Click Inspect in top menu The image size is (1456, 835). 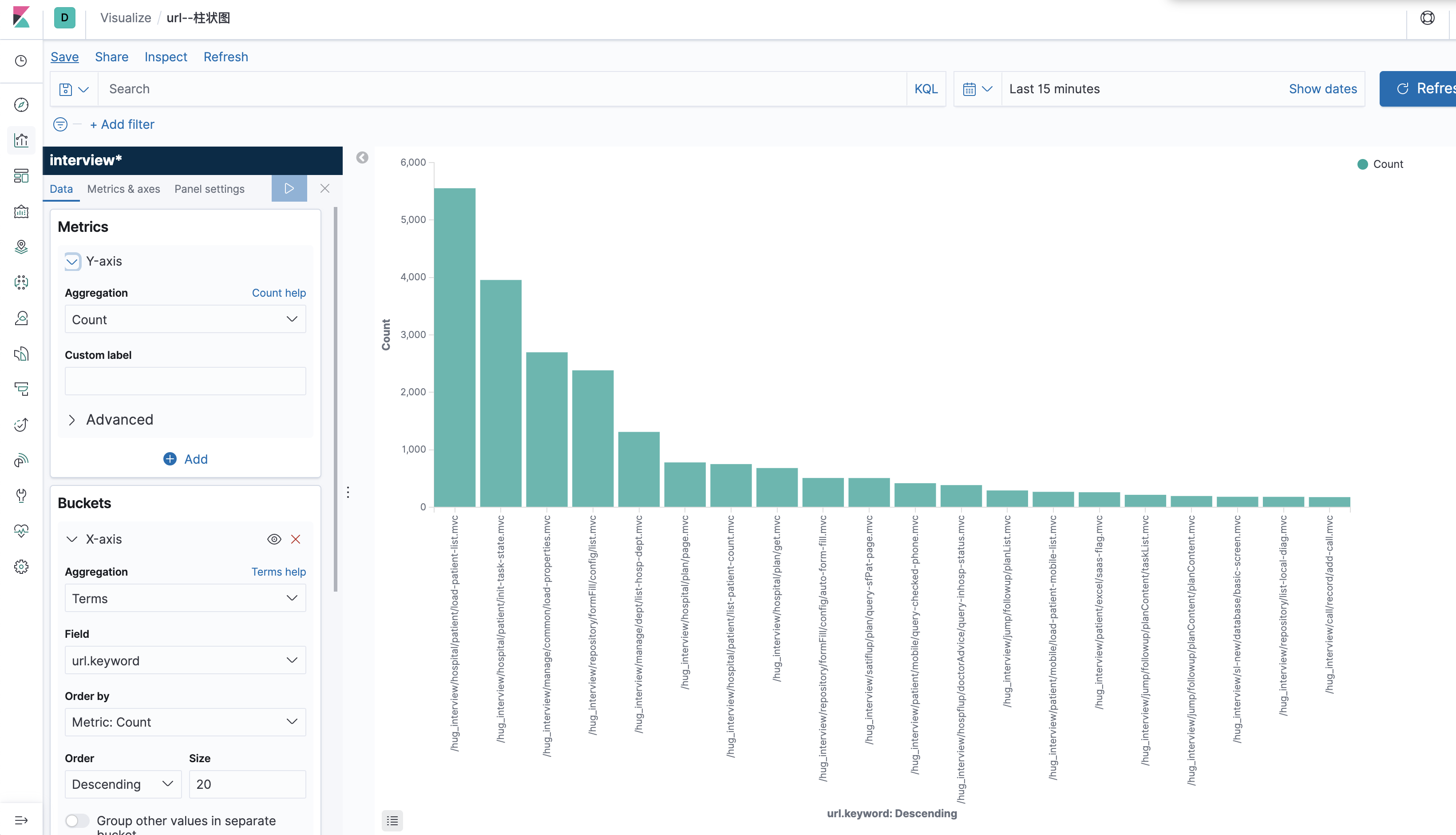tap(166, 57)
